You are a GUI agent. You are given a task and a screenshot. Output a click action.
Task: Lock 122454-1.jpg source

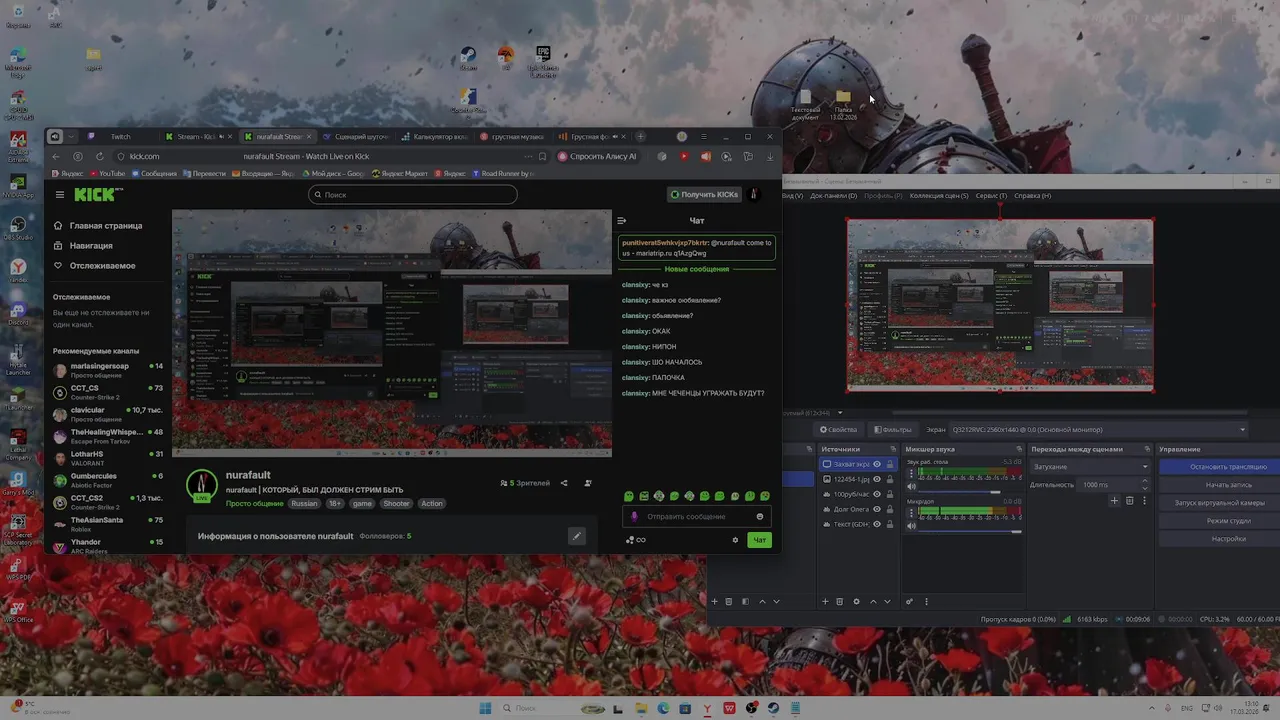[890, 479]
